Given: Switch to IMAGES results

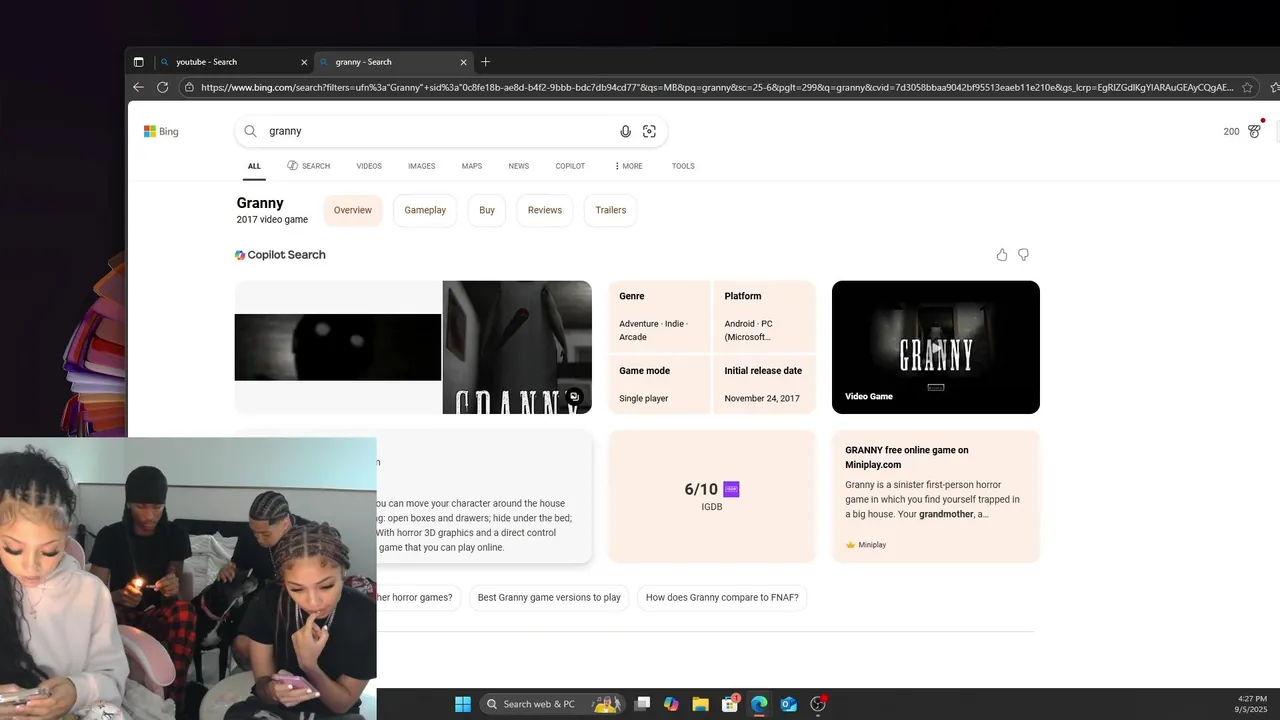Looking at the screenshot, I should tap(421, 166).
